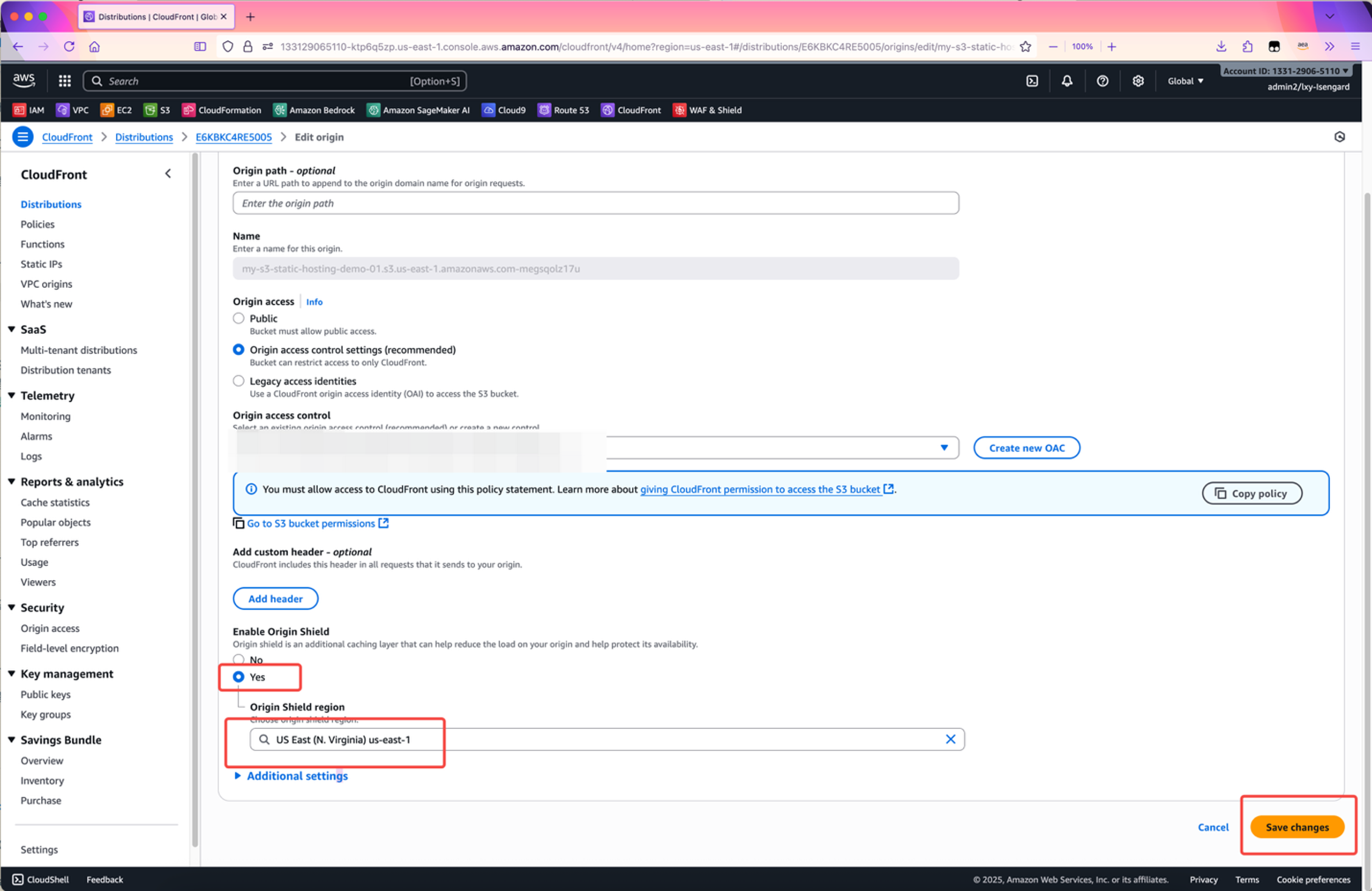Click the Save changes button
Screen dimensions: 1372x891
(1297, 827)
